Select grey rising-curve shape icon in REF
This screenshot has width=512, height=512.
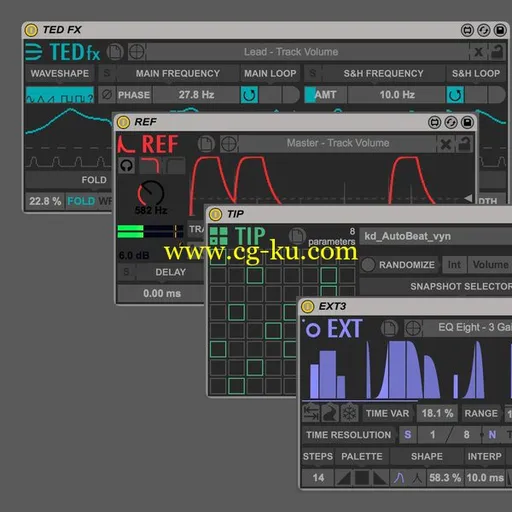(x=175, y=166)
